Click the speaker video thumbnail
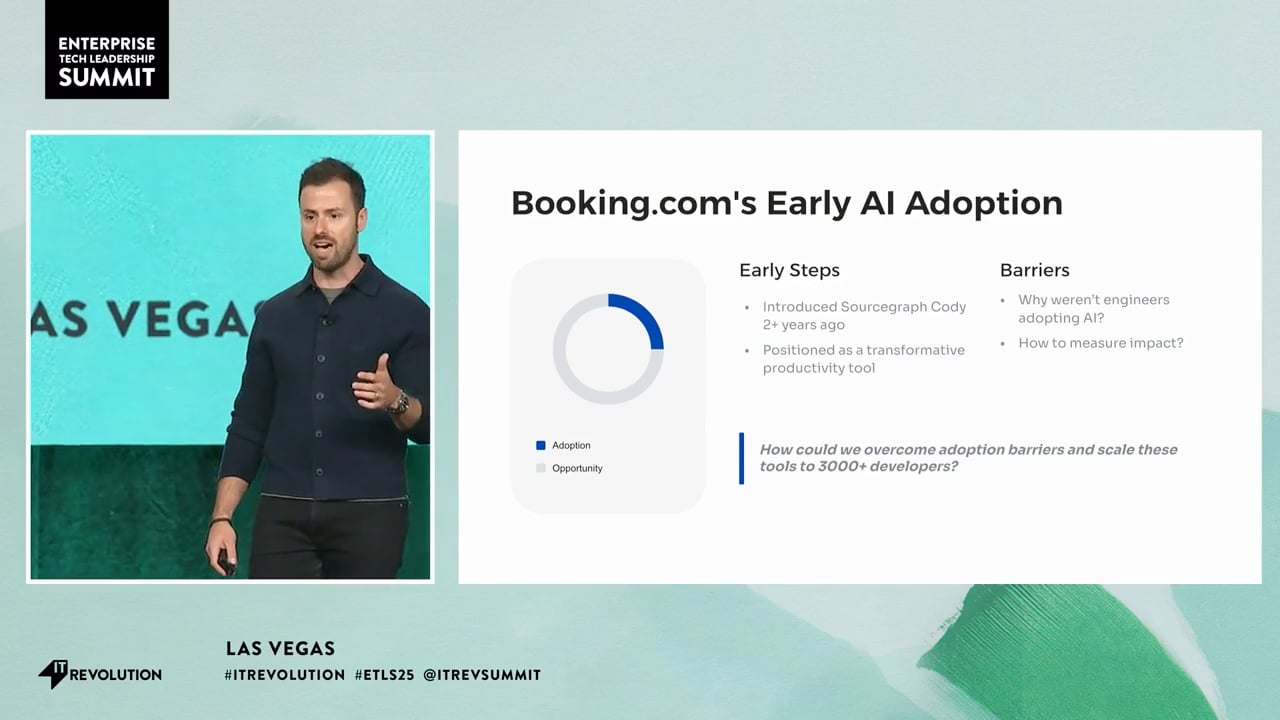1280x720 pixels. click(x=230, y=357)
